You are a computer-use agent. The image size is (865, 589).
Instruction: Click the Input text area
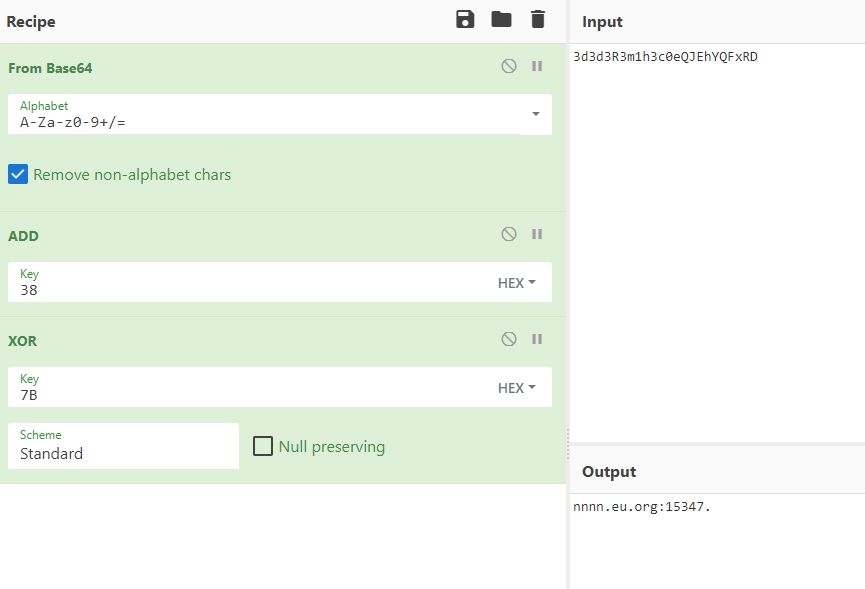point(716,240)
